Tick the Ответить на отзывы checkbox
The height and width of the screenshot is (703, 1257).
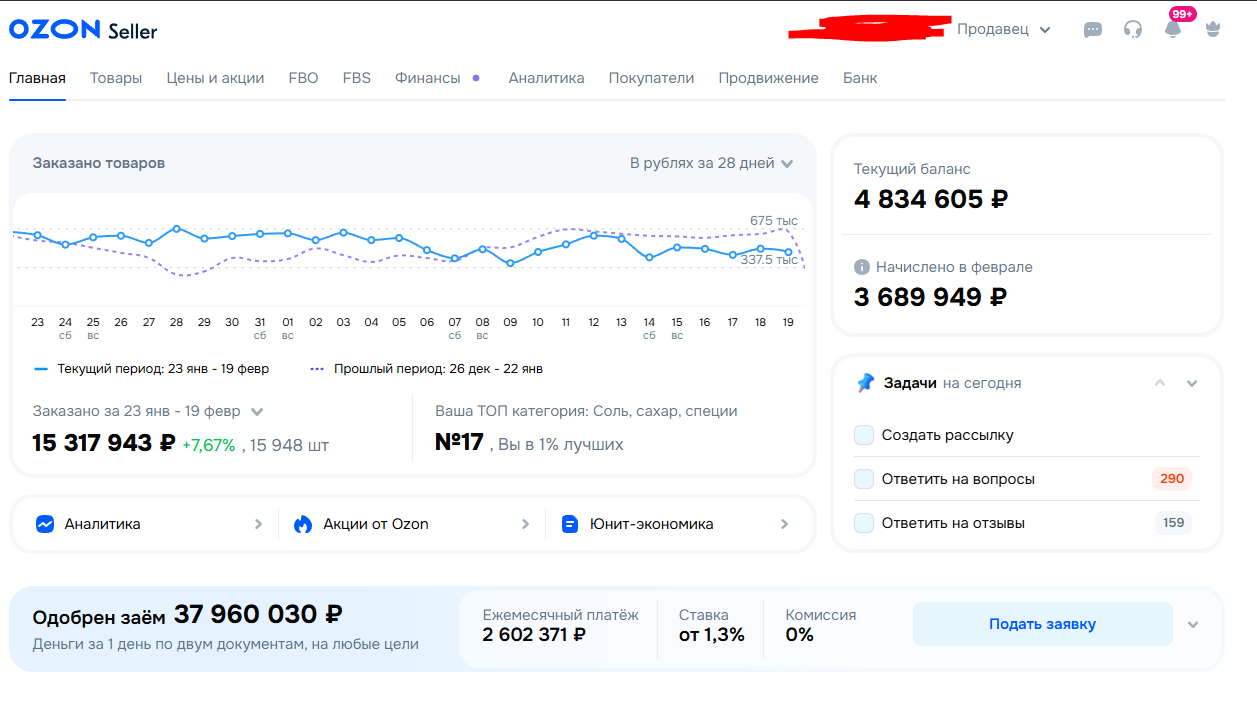click(864, 523)
